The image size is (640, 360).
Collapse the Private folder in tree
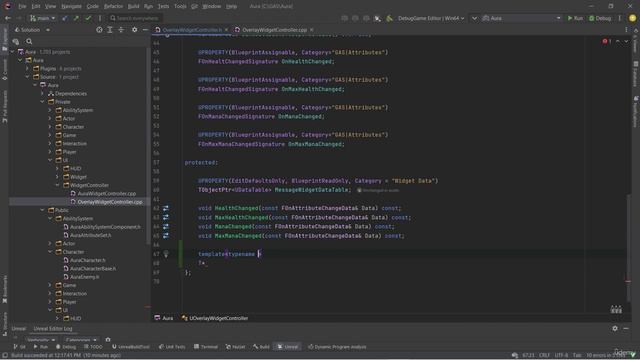click(x=42, y=102)
